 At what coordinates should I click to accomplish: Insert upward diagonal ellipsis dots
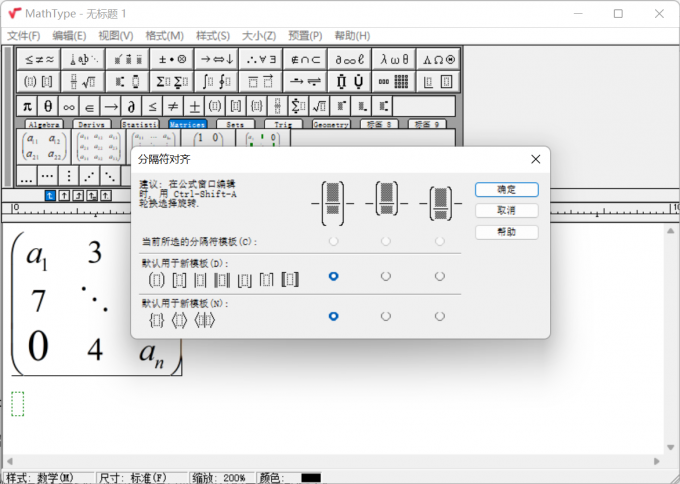89,176
